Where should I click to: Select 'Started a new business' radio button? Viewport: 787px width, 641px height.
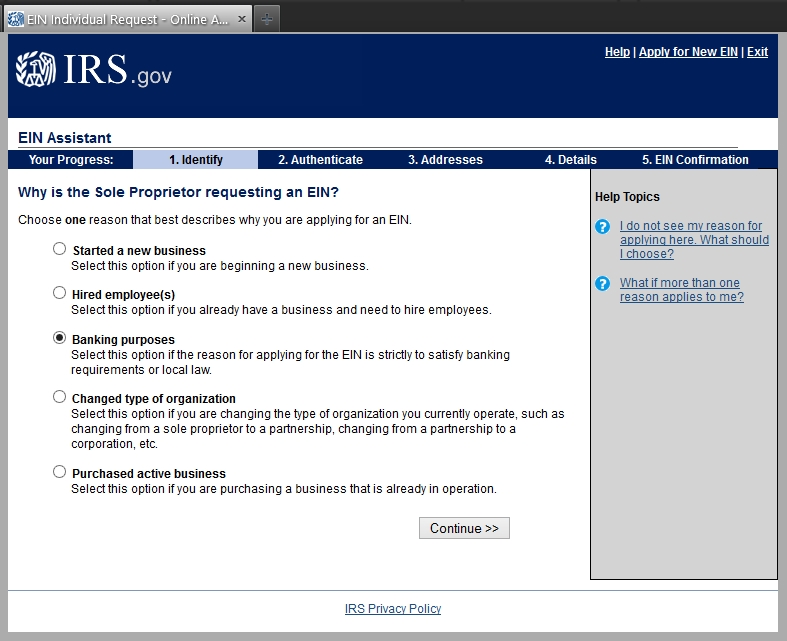pos(59,248)
